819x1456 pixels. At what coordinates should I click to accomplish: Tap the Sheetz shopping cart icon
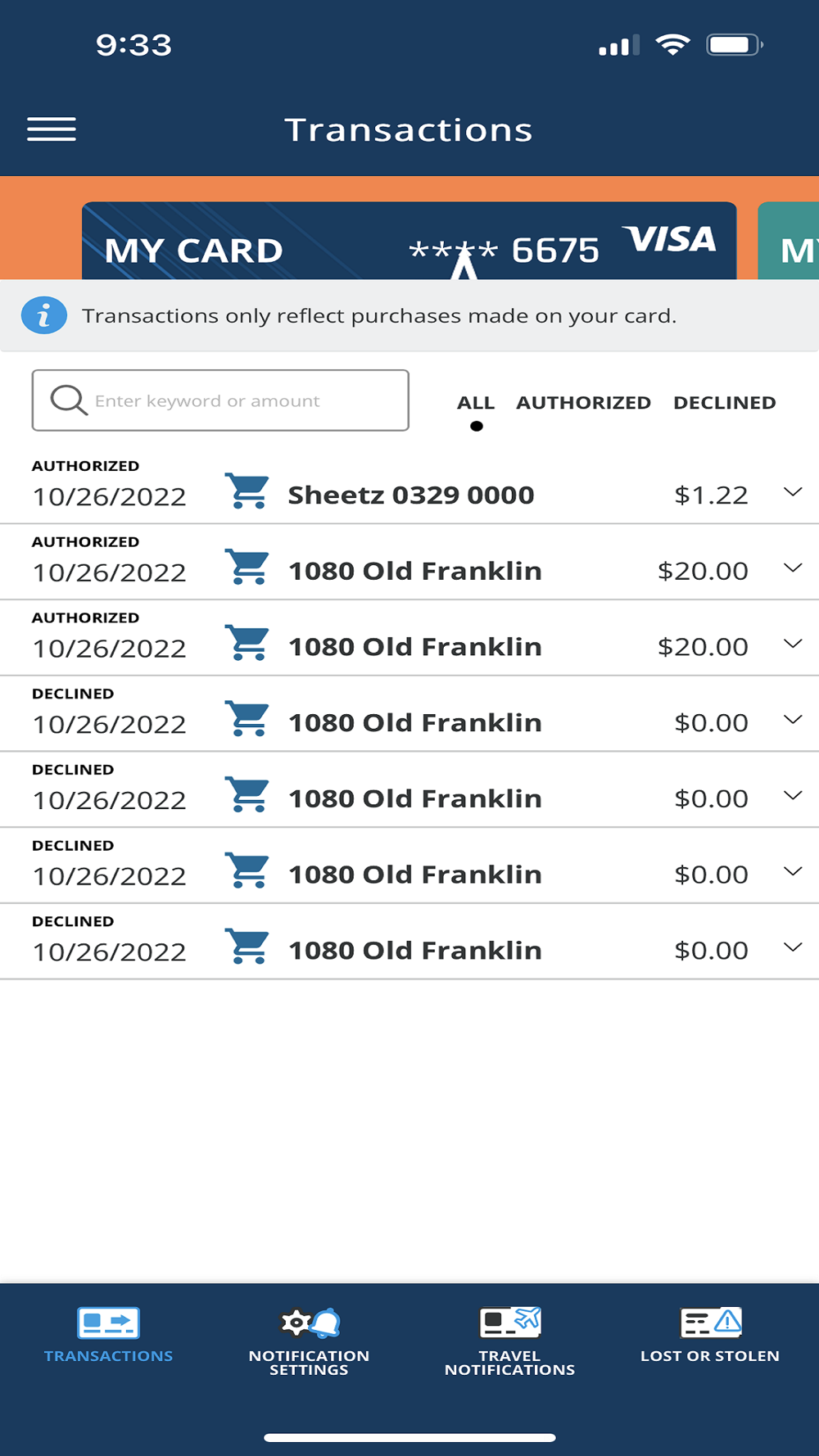click(247, 492)
